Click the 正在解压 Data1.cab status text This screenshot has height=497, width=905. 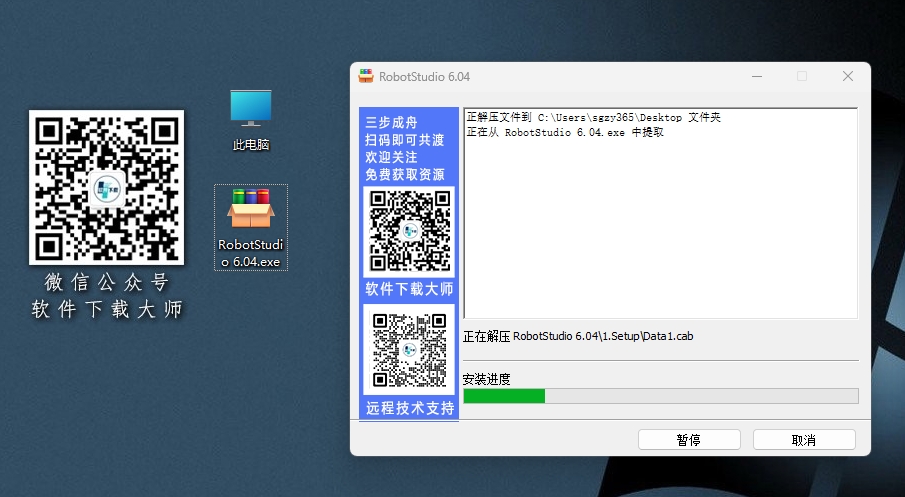578,336
